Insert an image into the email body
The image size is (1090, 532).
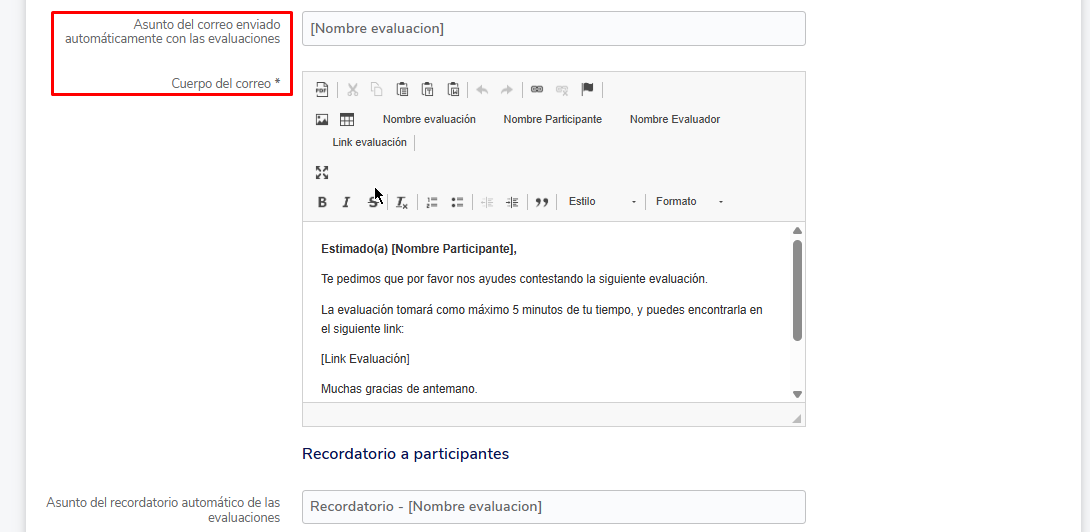(322, 120)
